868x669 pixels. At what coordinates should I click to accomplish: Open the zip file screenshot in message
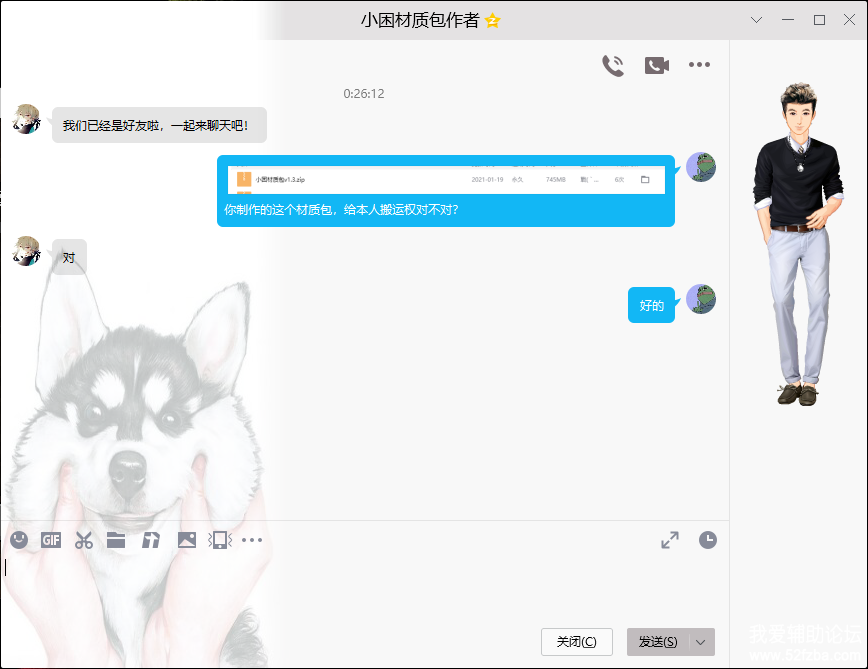(446, 180)
